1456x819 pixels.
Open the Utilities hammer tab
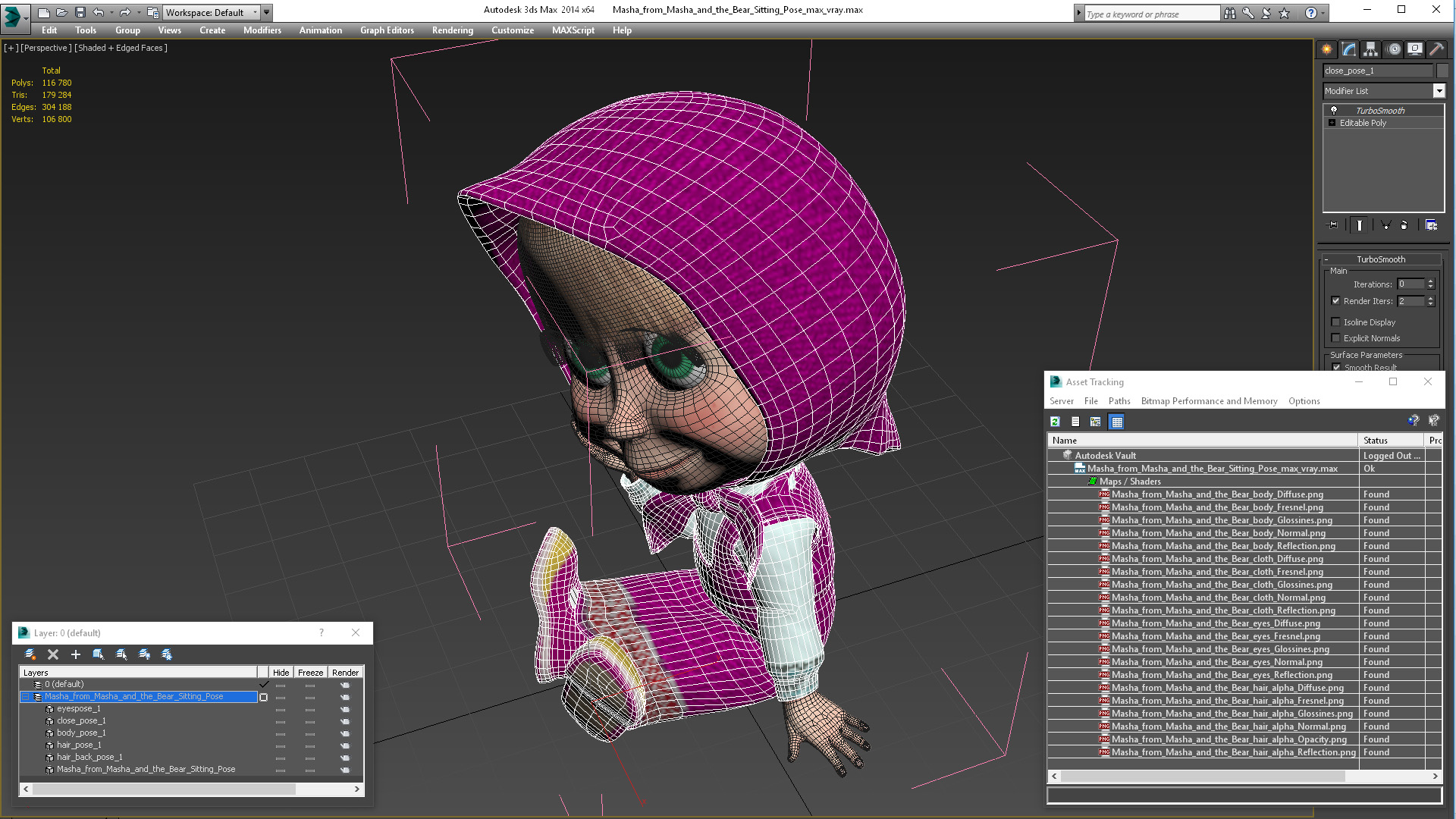coord(1436,49)
